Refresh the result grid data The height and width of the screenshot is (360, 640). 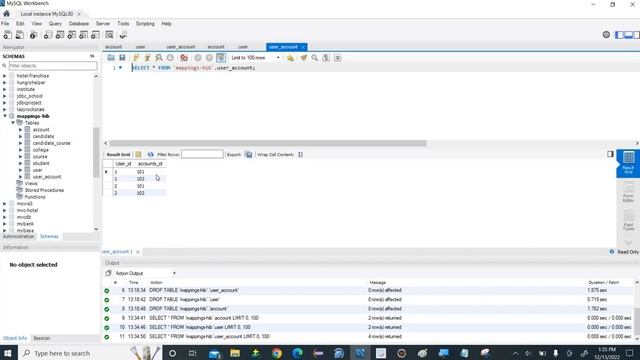point(151,155)
